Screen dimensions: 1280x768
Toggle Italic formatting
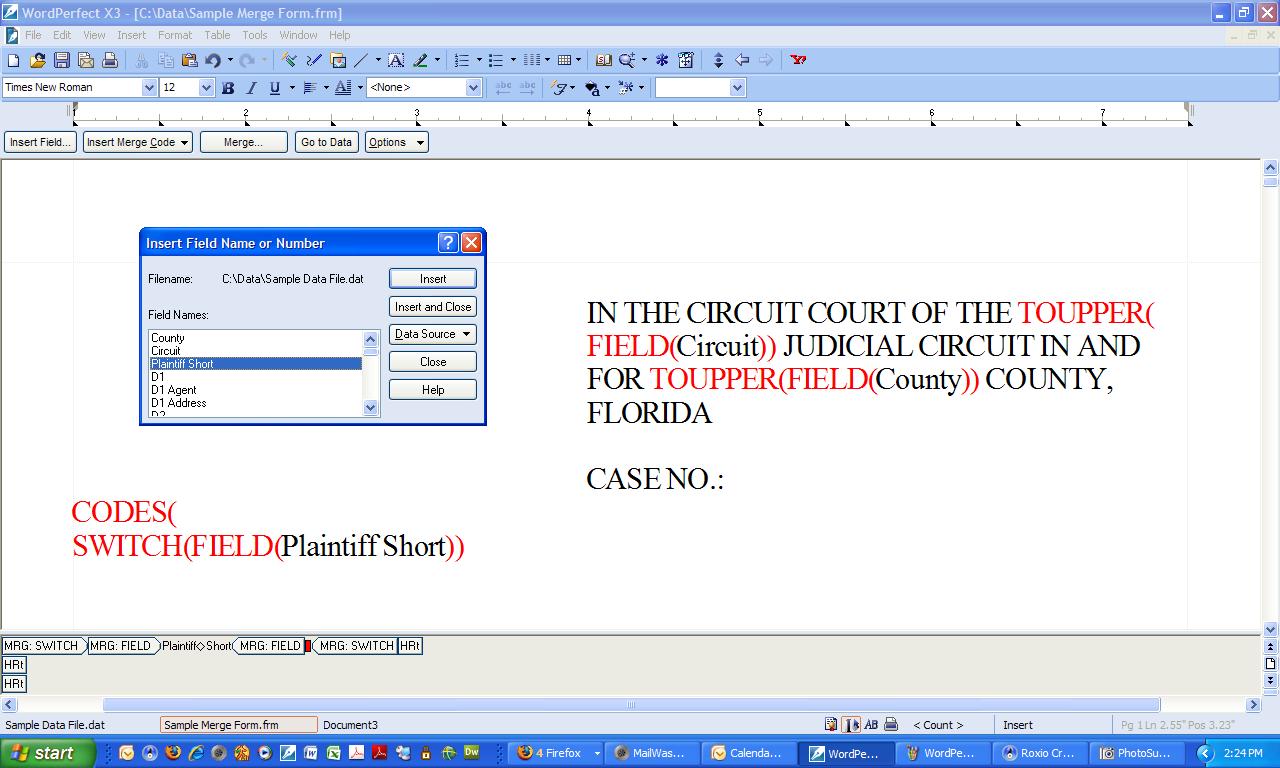[x=251, y=88]
